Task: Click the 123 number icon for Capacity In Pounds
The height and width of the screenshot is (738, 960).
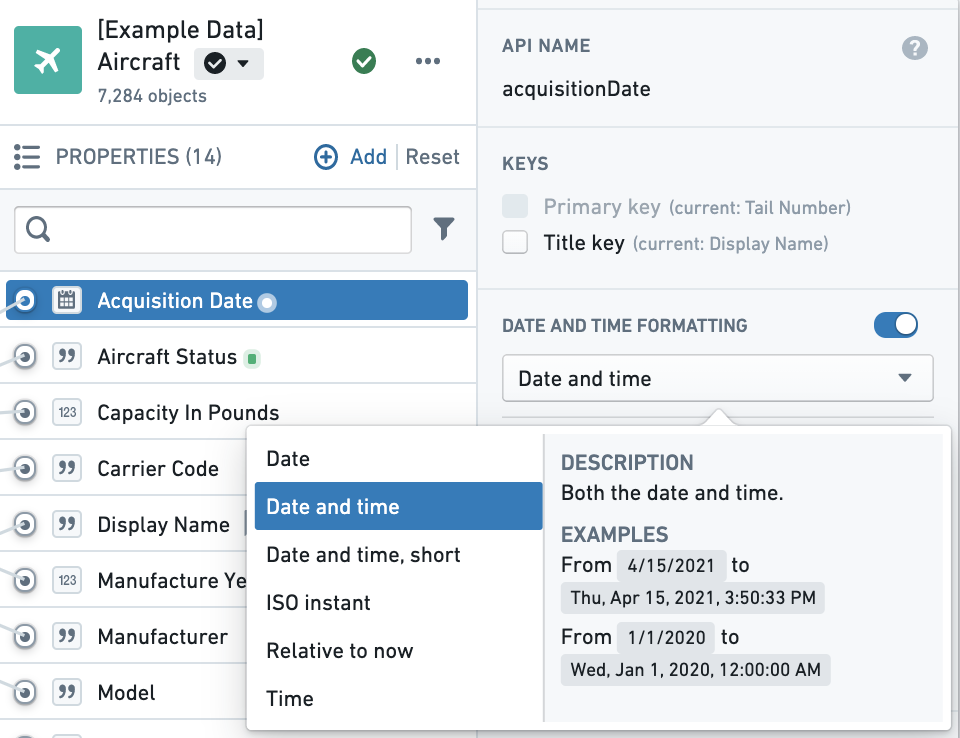Action: [x=67, y=412]
